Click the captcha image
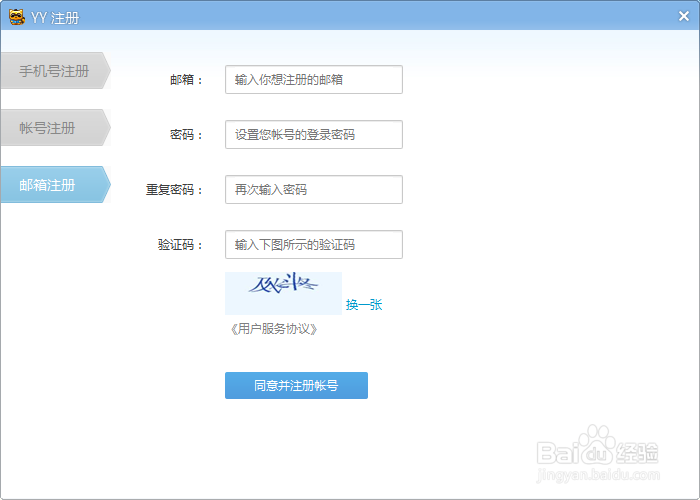Viewport: 700px width, 500px height. coord(283,293)
